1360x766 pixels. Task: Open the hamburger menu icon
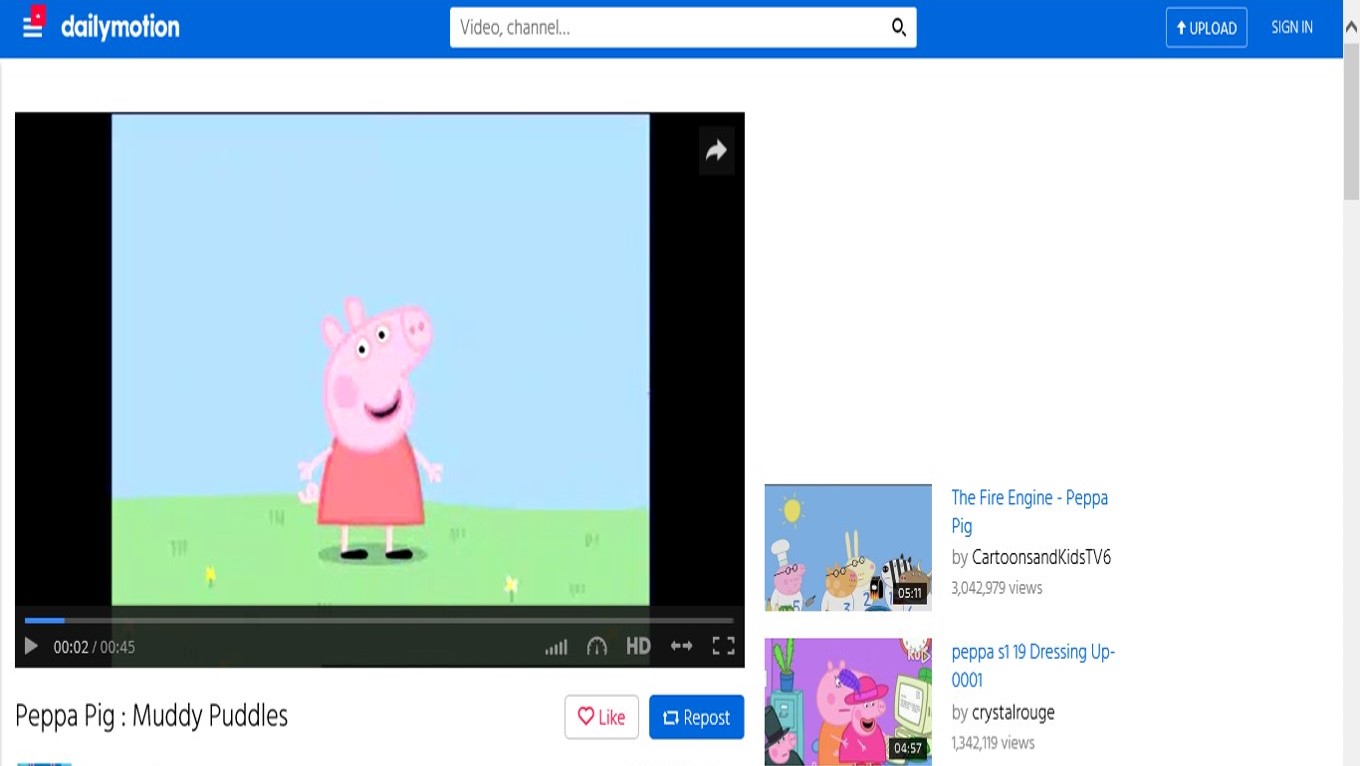(x=33, y=26)
